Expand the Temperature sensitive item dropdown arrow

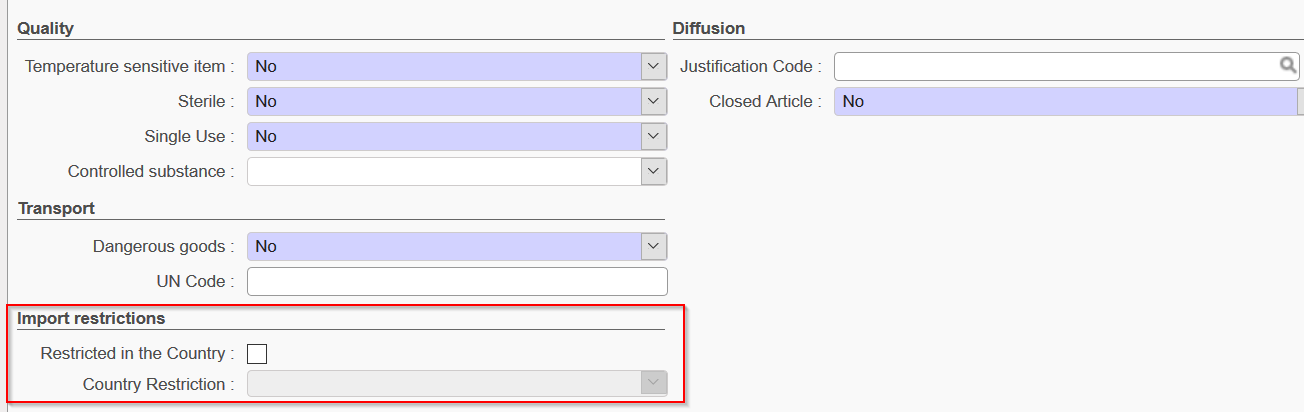coord(654,66)
